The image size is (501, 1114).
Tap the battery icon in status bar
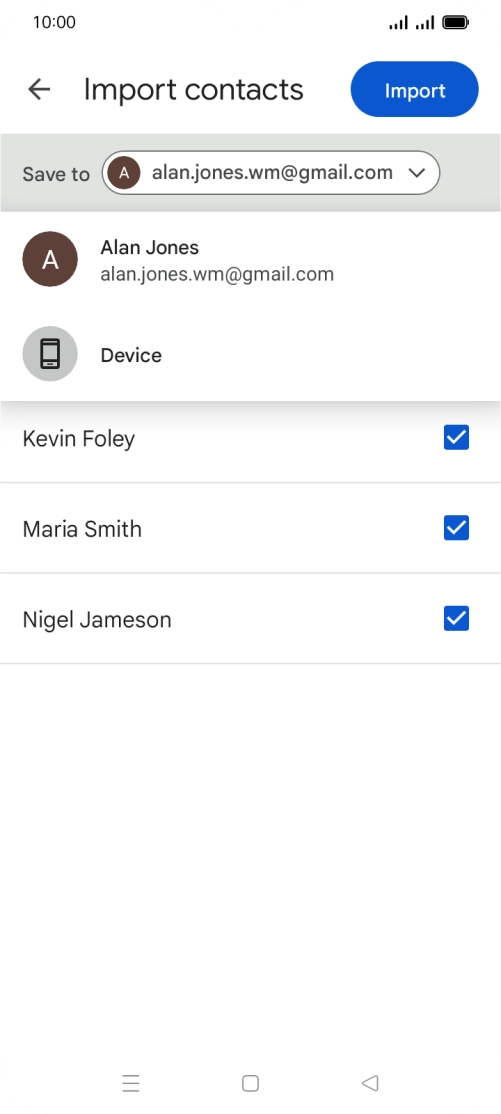[x=456, y=23]
